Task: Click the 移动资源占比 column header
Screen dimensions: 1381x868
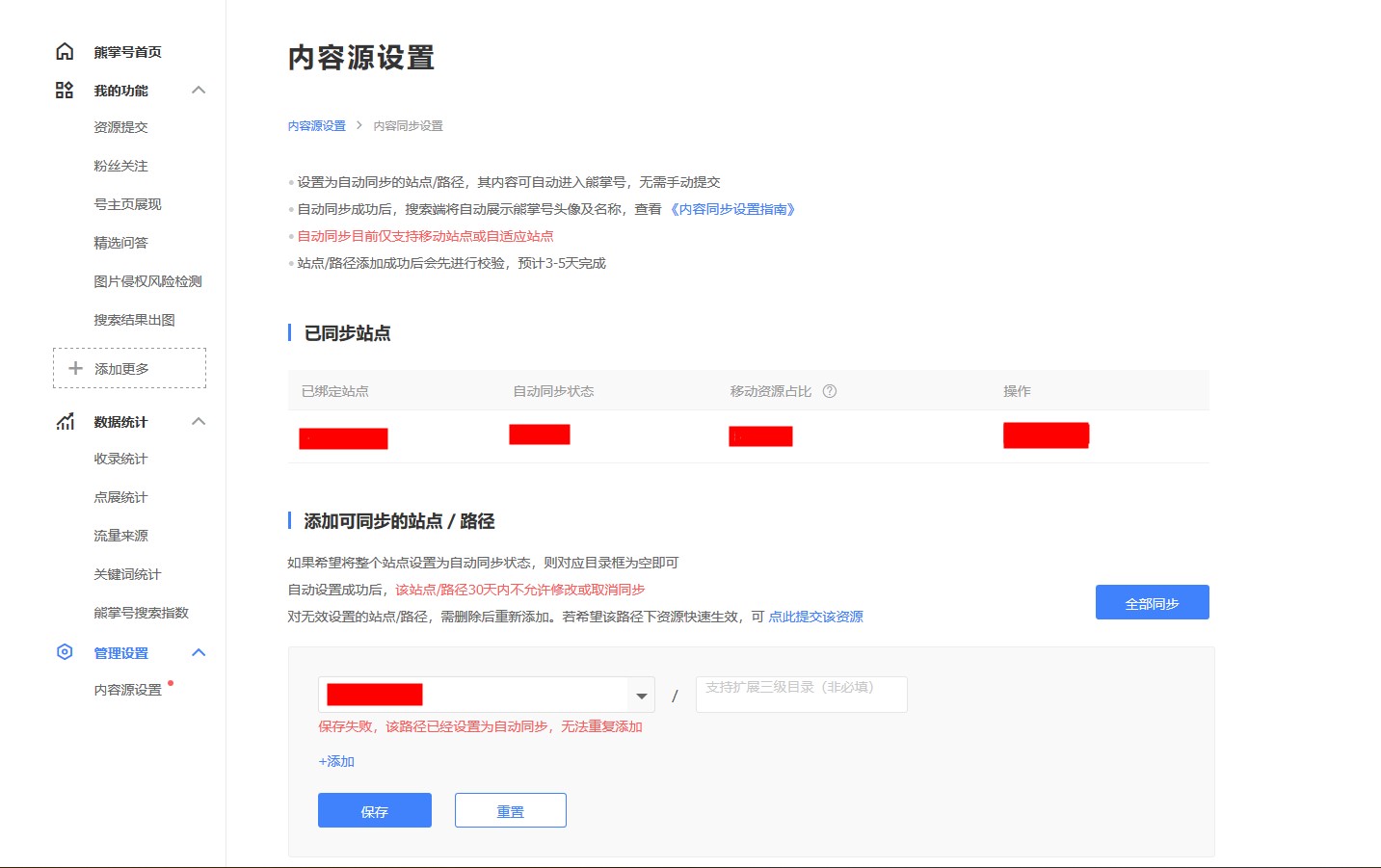Action: click(770, 391)
